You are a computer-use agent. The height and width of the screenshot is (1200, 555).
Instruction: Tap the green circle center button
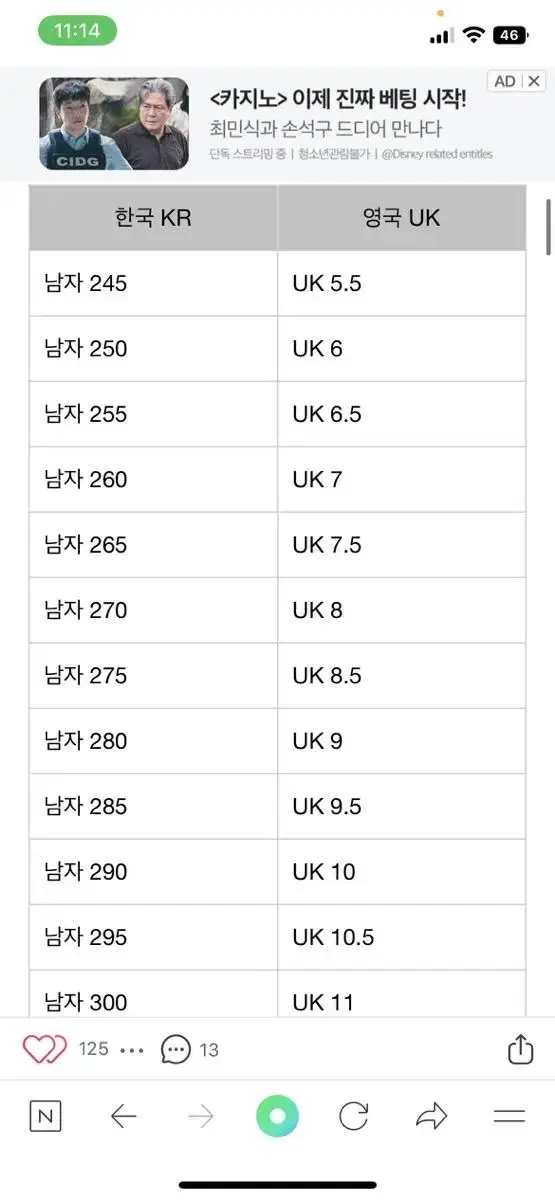pyautogui.click(x=277, y=1116)
